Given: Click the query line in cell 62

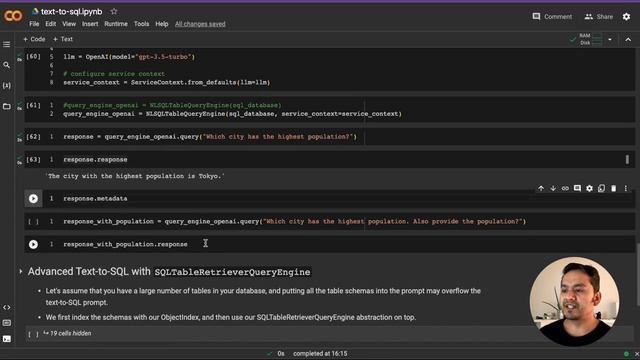Looking at the screenshot, I should click(x=210, y=137).
